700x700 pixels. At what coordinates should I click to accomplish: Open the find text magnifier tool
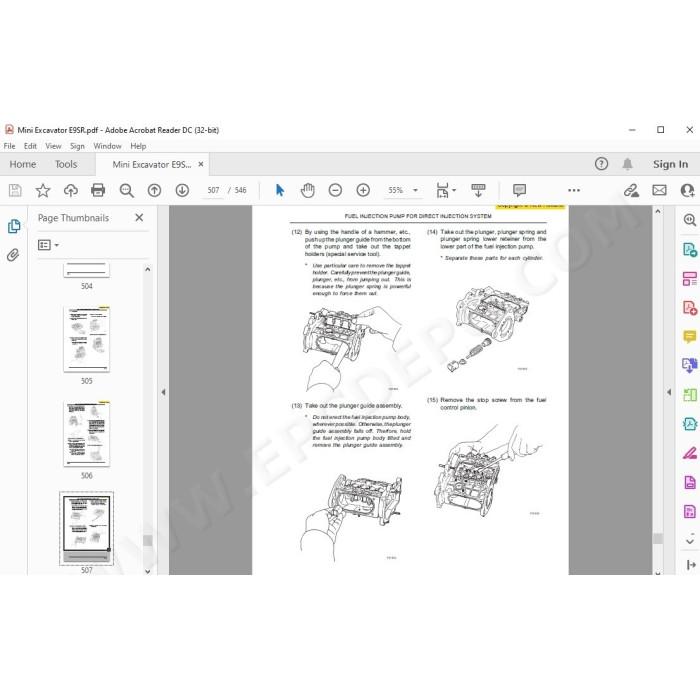(127, 191)
